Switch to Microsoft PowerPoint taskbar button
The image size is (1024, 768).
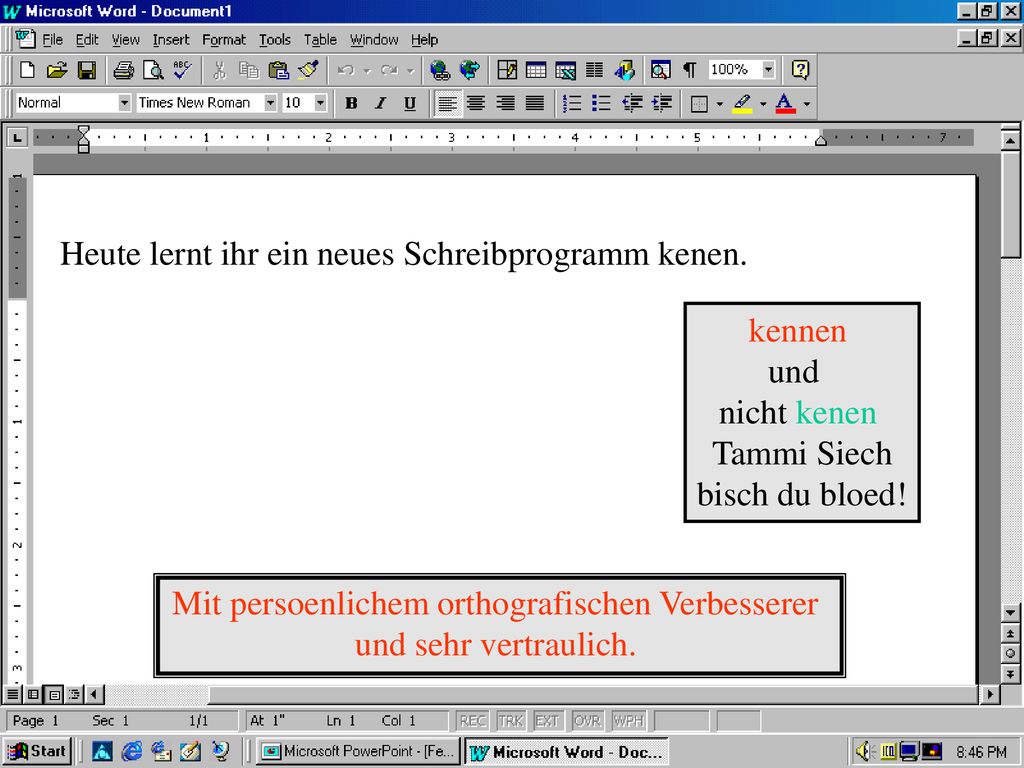click(359, 752)
